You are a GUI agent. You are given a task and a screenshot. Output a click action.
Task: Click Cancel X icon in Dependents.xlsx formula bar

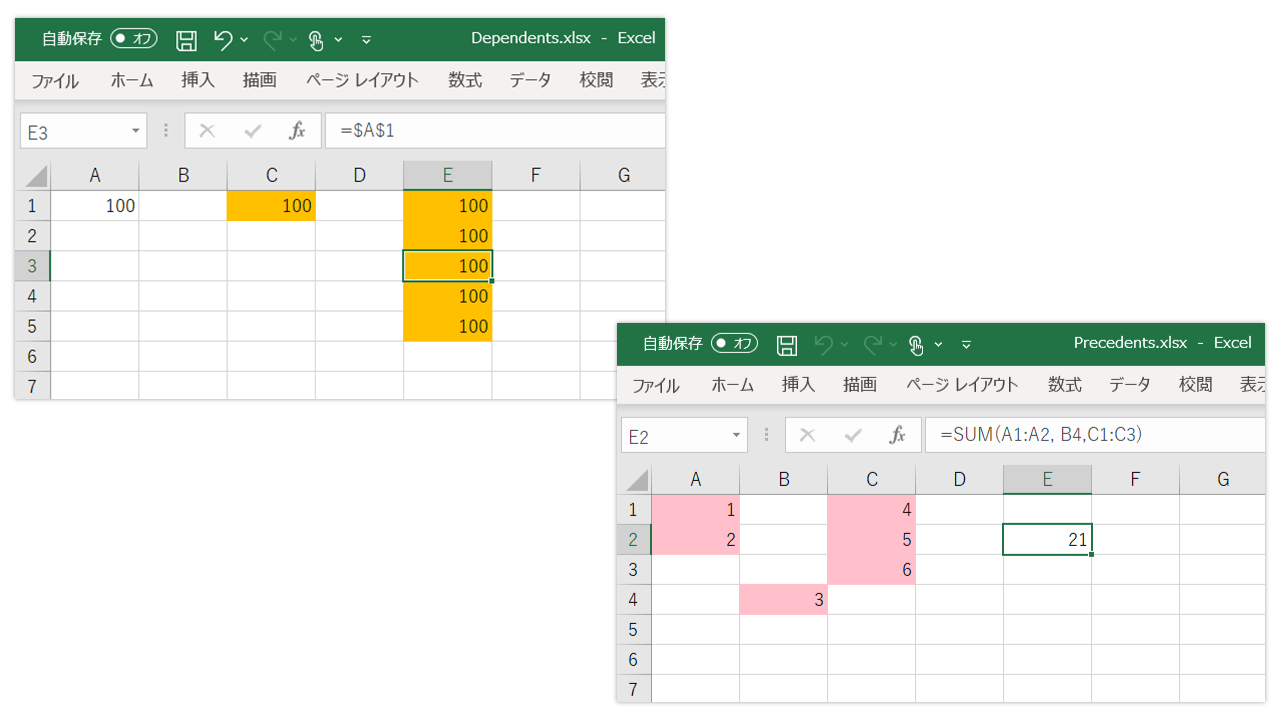(207, 131)
